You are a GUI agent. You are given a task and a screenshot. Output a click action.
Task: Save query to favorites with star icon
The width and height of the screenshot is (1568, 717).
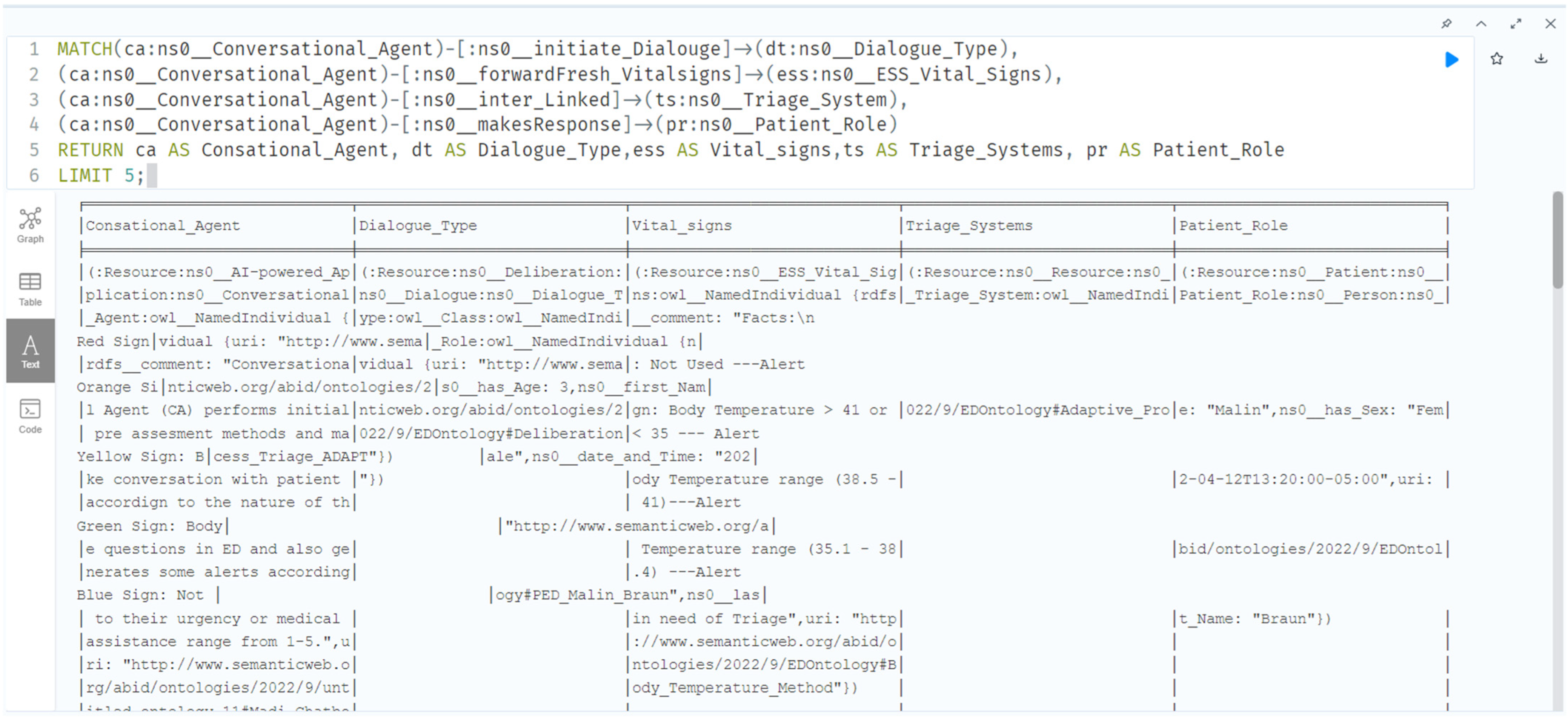pyautogui.click(x=1497, y=59)
